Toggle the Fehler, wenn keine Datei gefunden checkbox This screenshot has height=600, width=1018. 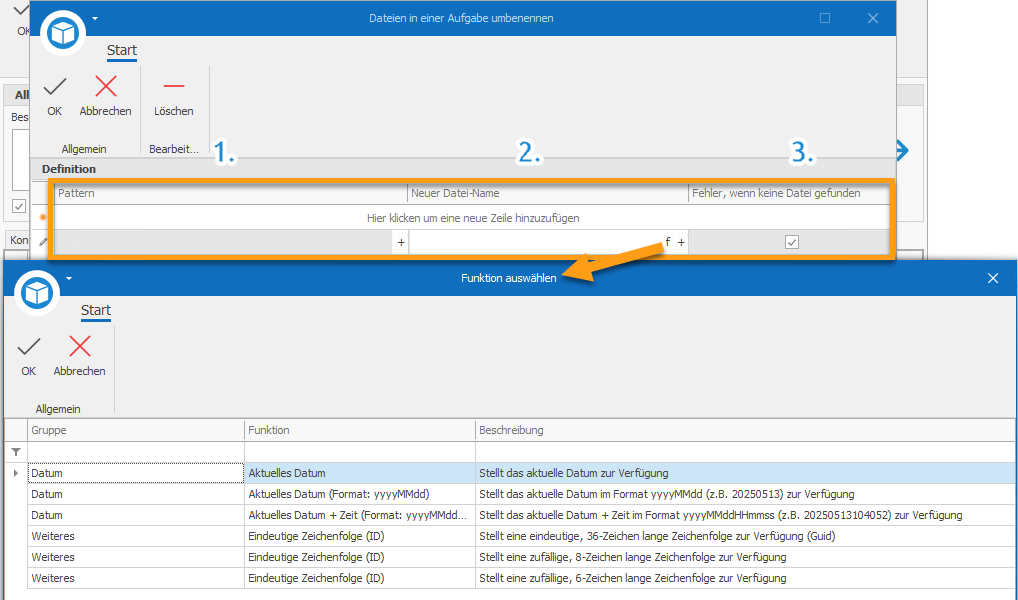[792, 242]
